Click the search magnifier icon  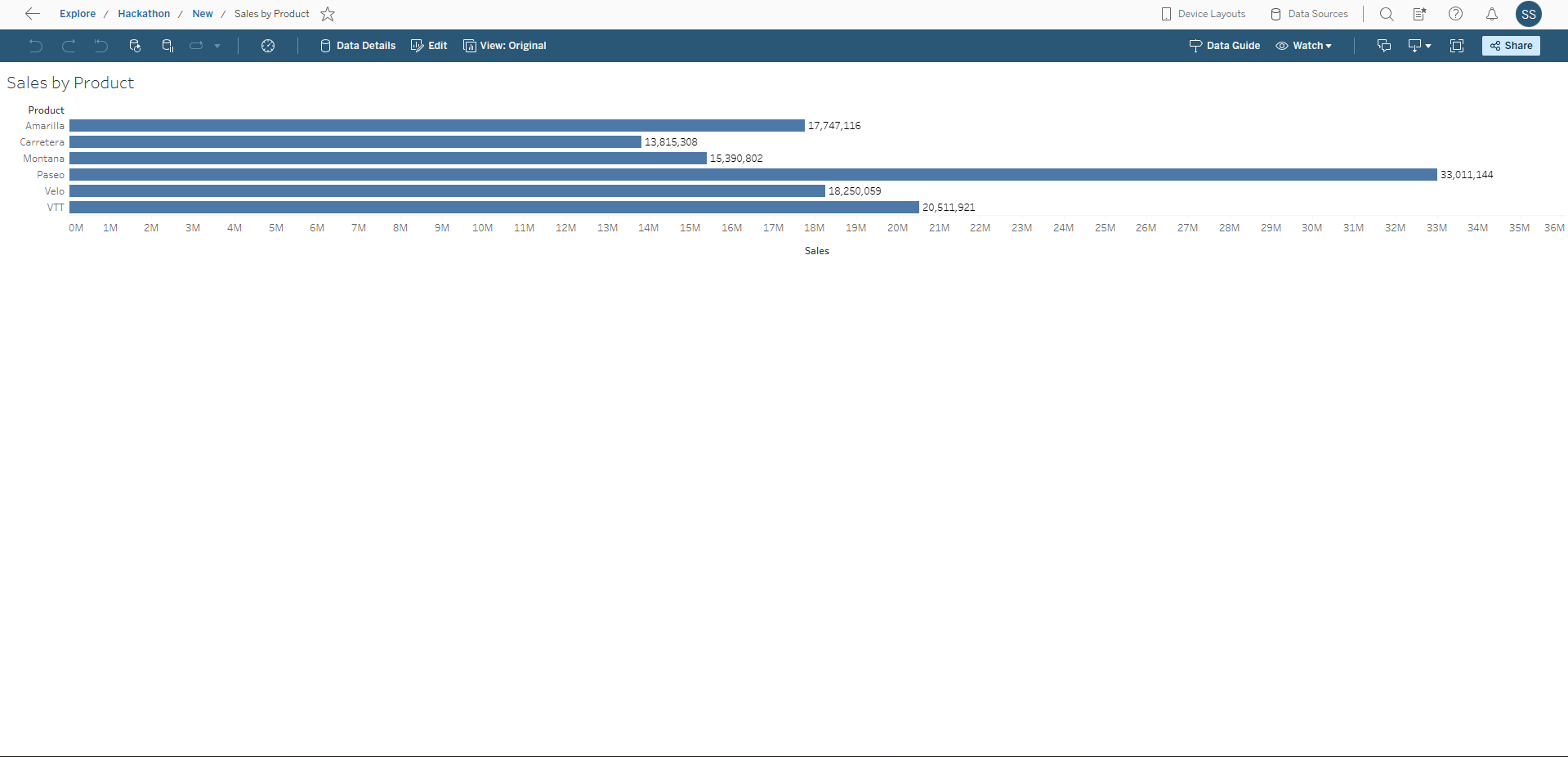pyautogui.click(x=1387, y=14)
